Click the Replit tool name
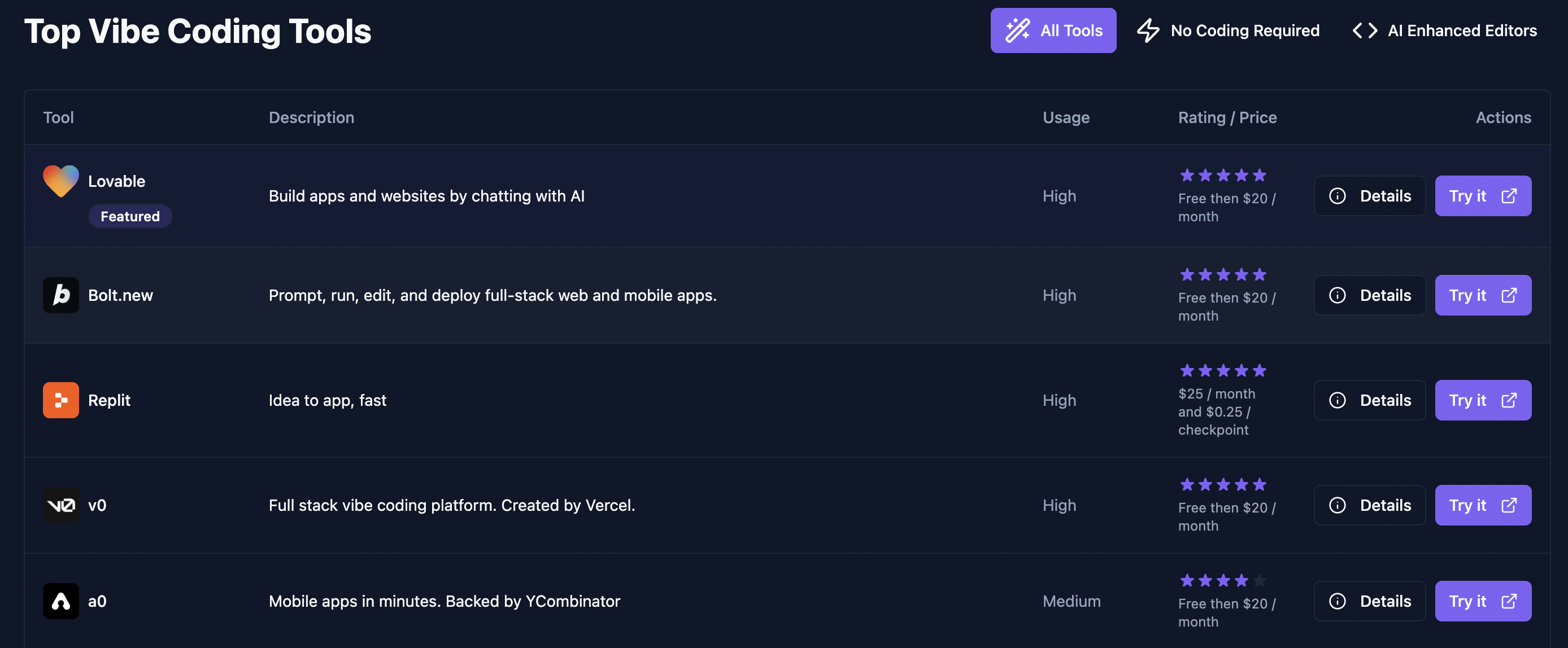 (x=109, y=400)
